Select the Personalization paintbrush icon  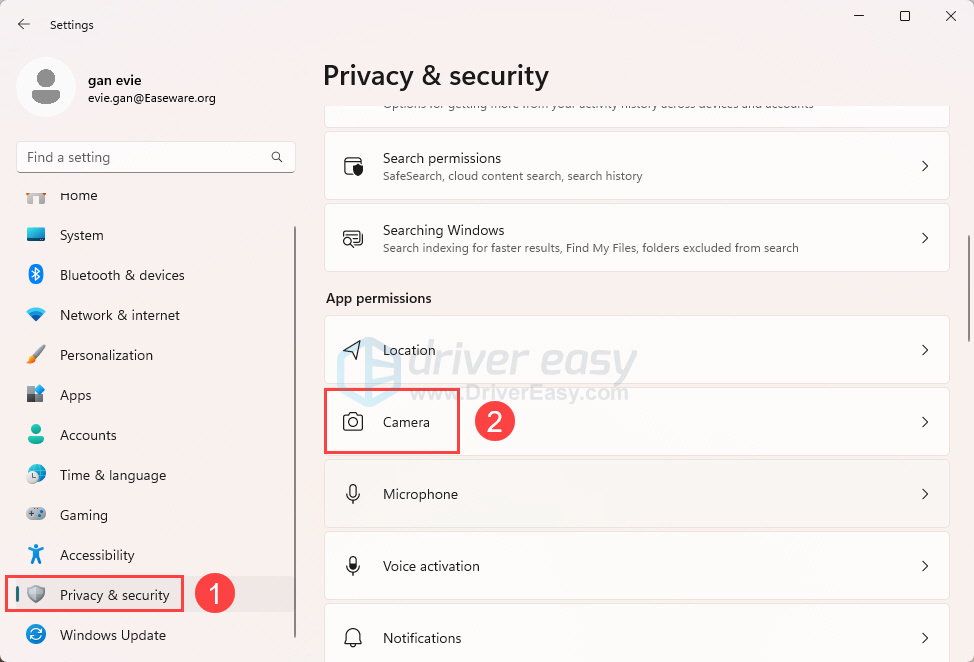[36, 355]
